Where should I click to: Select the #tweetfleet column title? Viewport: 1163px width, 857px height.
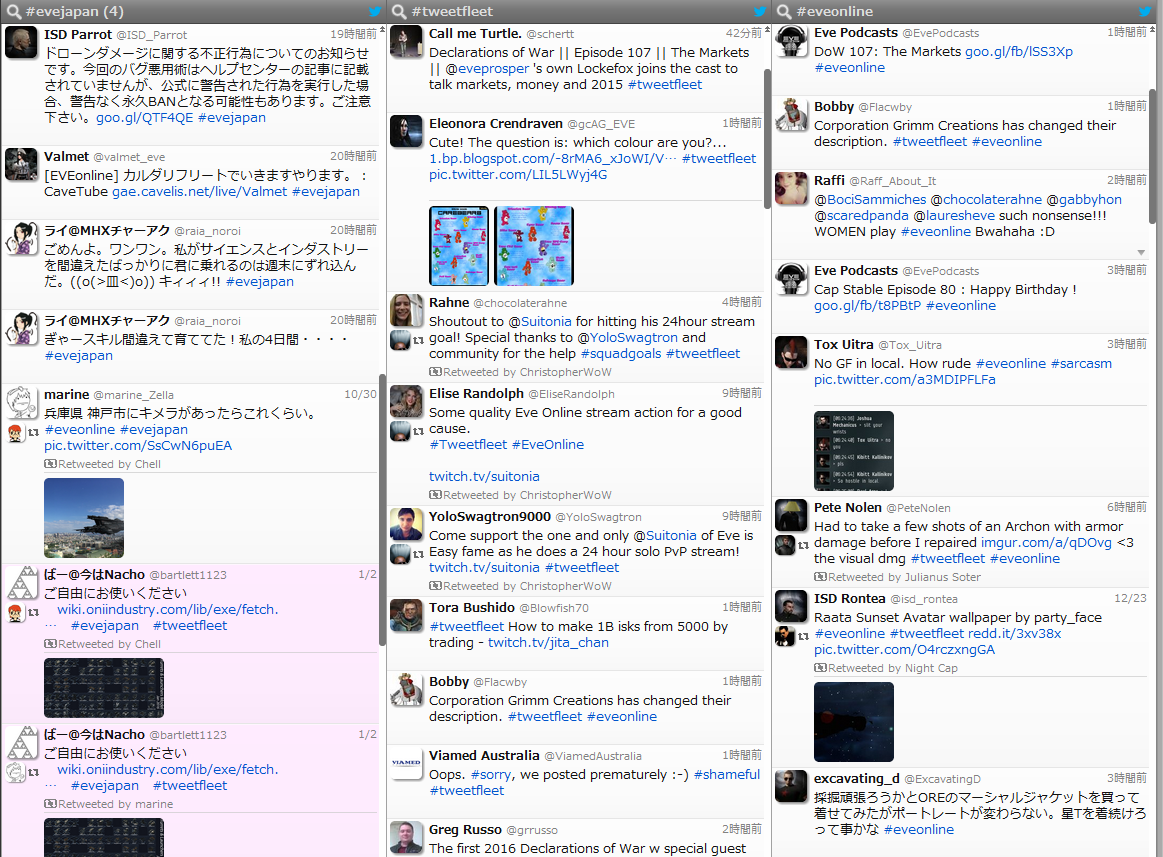tap(452, 11)
